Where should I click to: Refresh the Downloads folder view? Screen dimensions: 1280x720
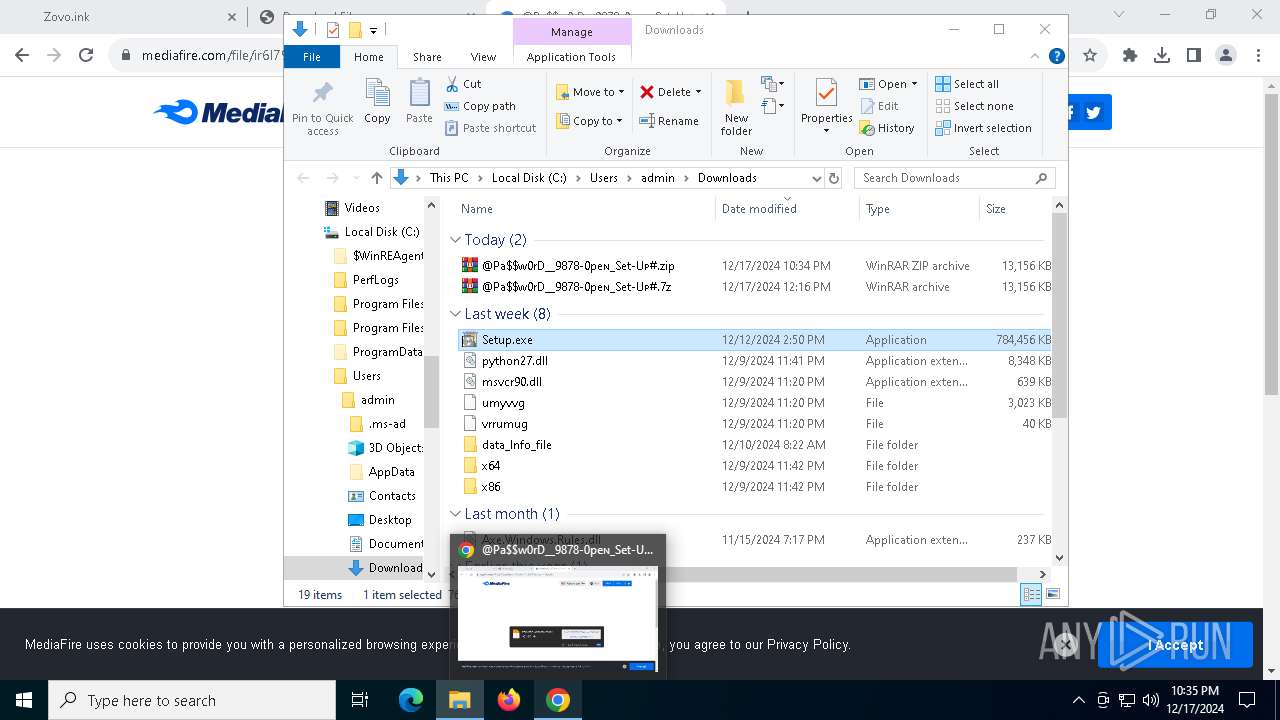tap(834, 178)
